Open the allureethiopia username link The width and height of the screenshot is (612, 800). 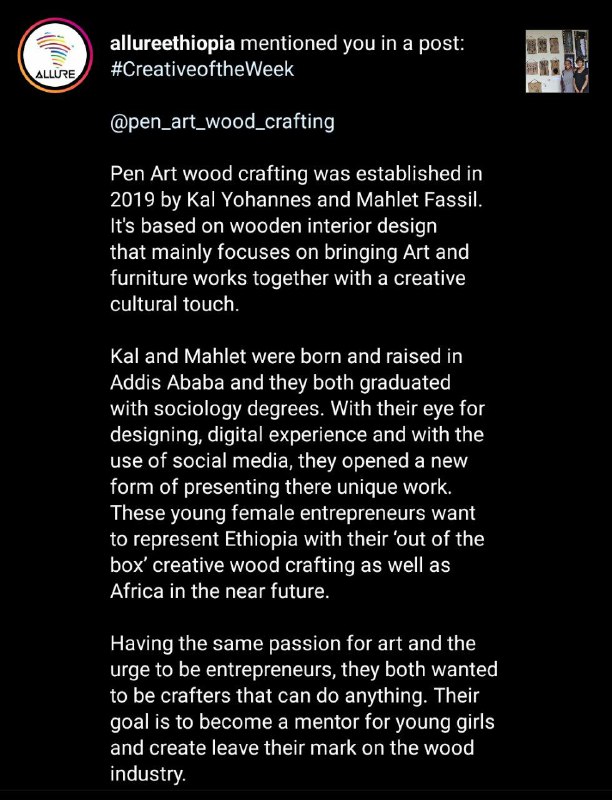[172, 46]
